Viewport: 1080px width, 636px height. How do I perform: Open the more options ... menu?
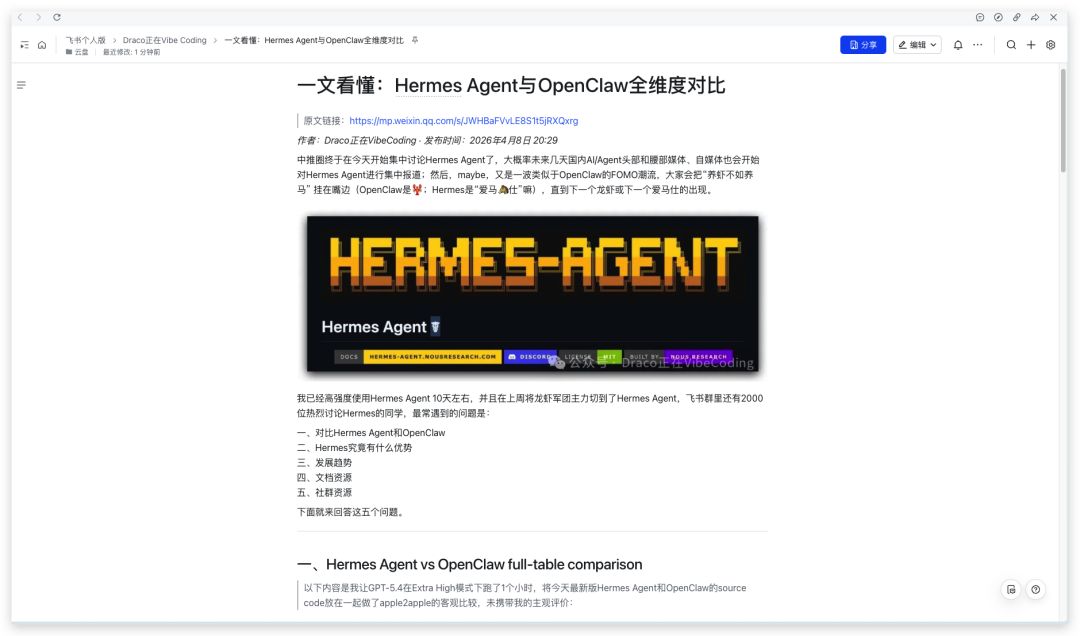978,44
